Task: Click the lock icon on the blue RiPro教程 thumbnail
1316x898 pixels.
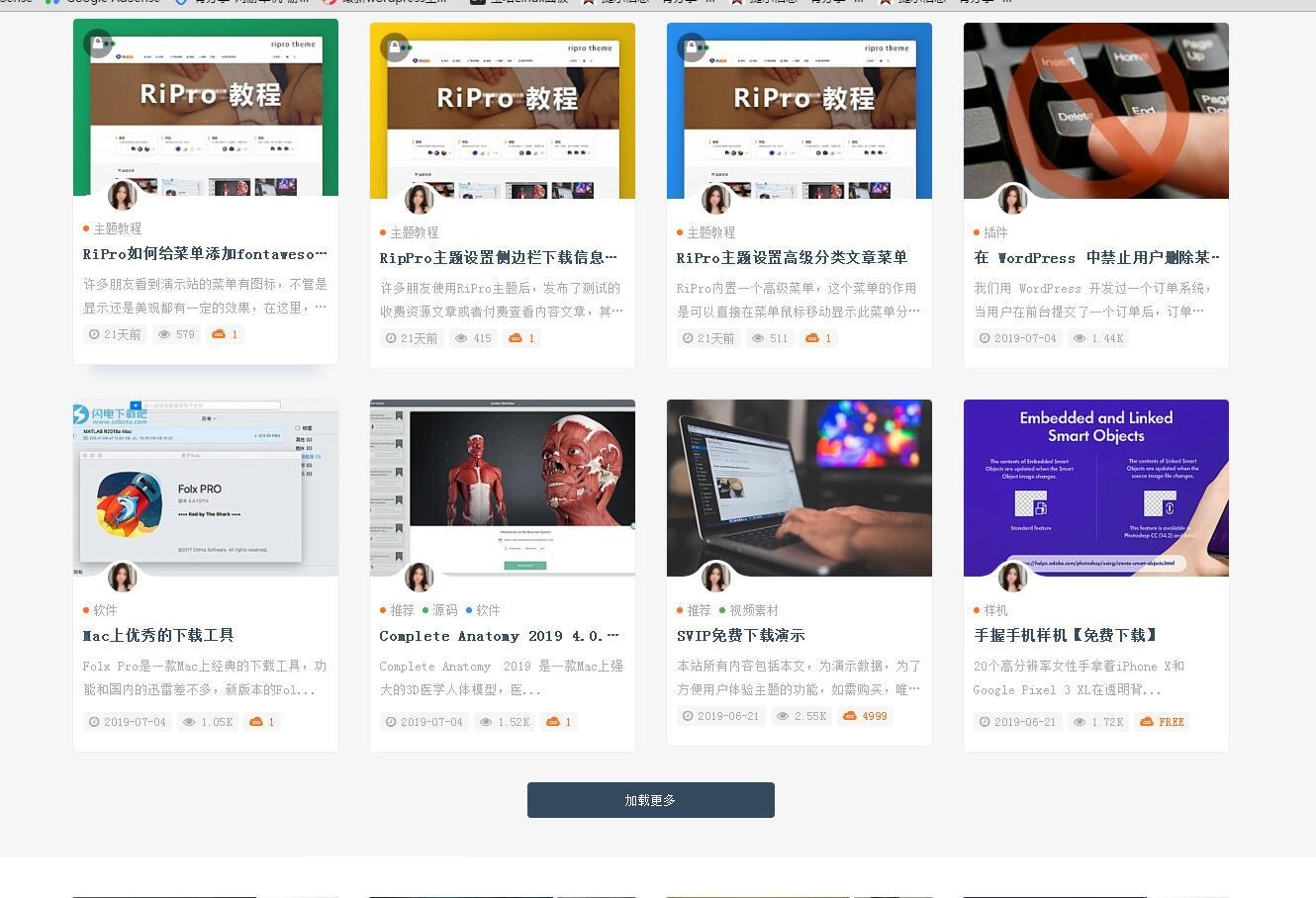Action: [691, 47]
